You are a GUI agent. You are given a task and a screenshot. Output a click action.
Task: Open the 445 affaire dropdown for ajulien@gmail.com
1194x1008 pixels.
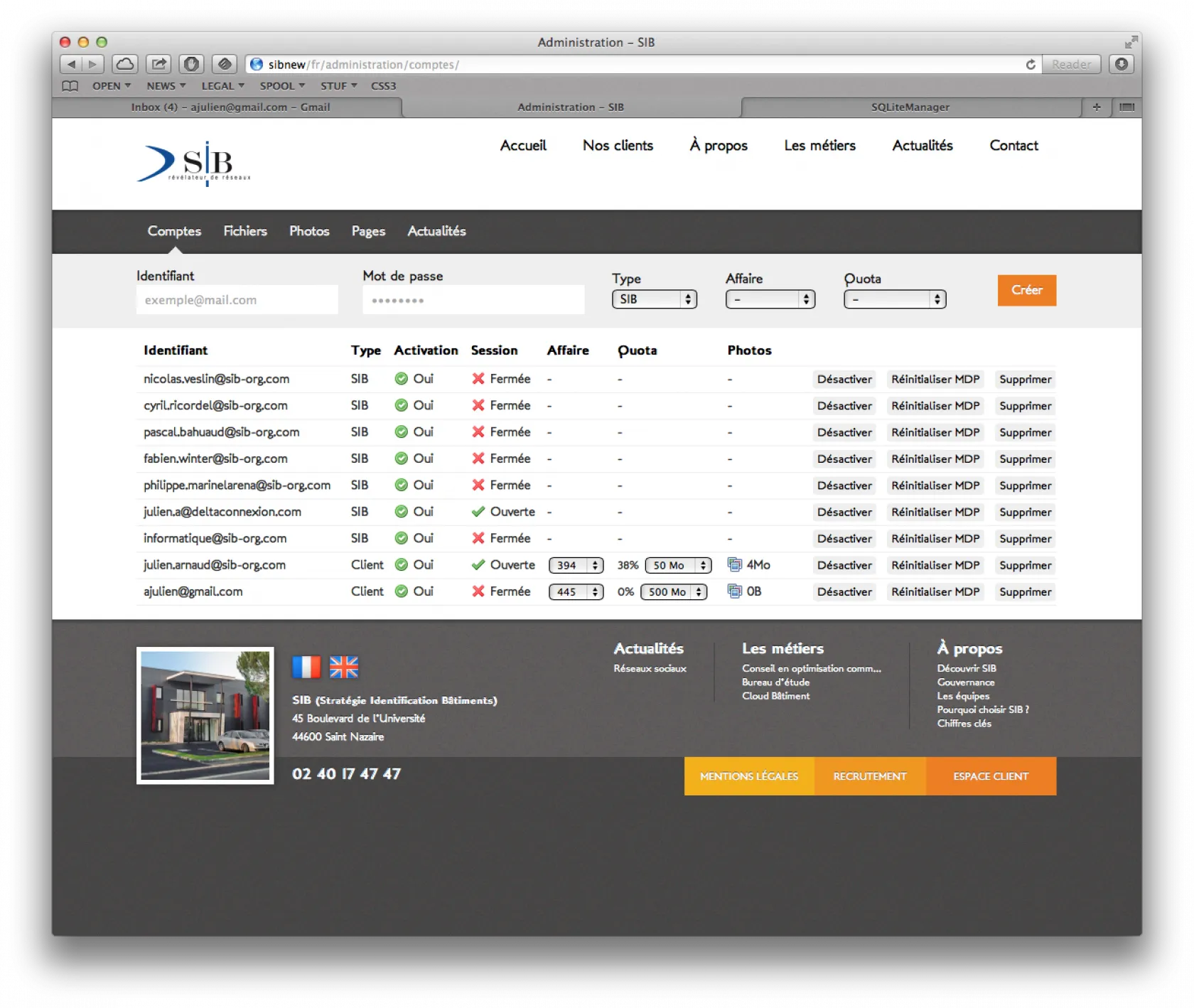[576, 591]
